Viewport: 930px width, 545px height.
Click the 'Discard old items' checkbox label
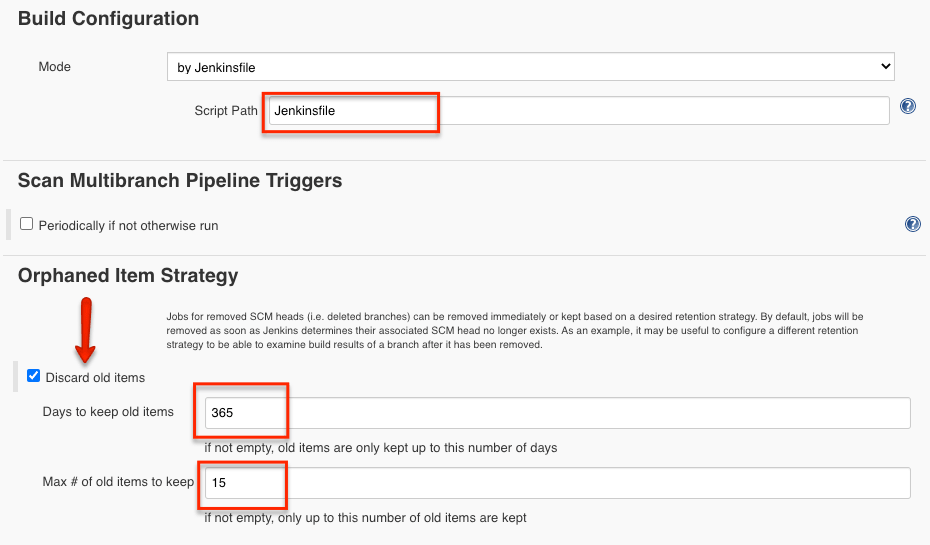[x=95, y=377]
